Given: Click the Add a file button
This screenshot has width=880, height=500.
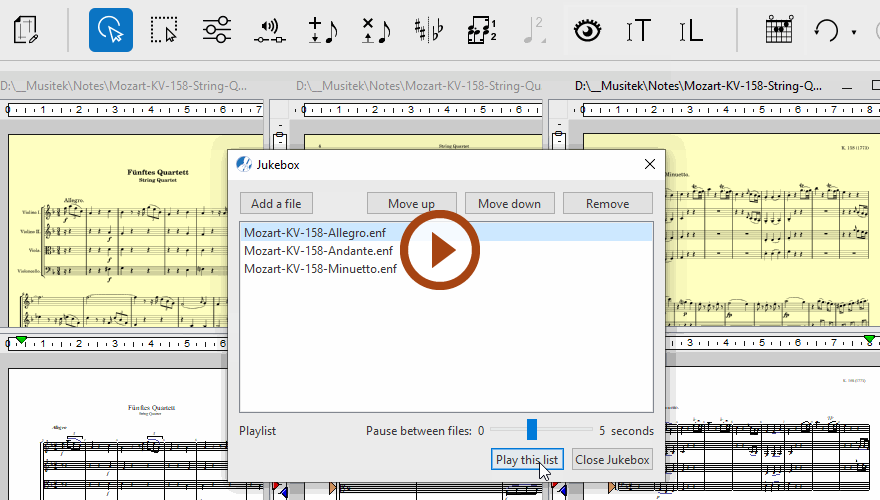Looking at the screenshot, I should 276,204.
